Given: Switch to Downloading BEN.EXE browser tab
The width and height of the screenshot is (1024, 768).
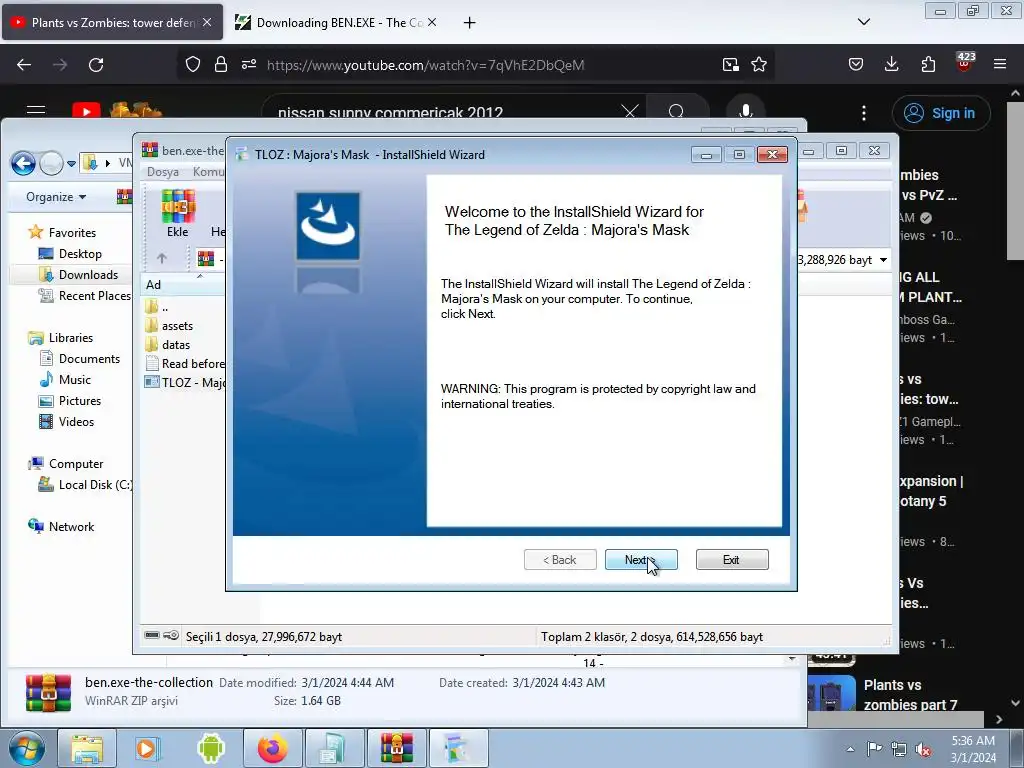Looking at the screenshot, I should pyautogui.click(x=334, y=22).
